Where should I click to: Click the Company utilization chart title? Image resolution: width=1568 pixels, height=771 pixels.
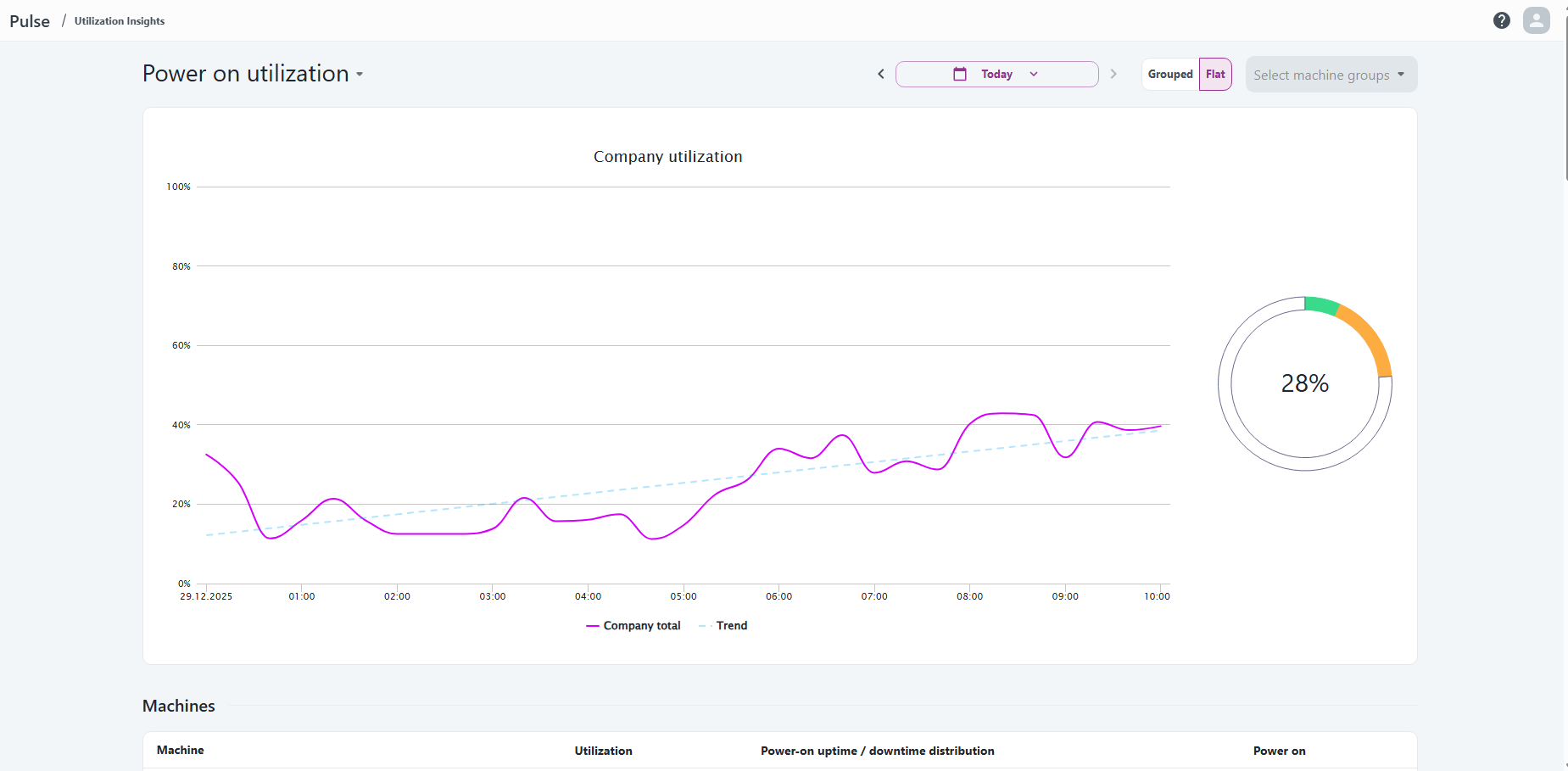pos(667,156)
